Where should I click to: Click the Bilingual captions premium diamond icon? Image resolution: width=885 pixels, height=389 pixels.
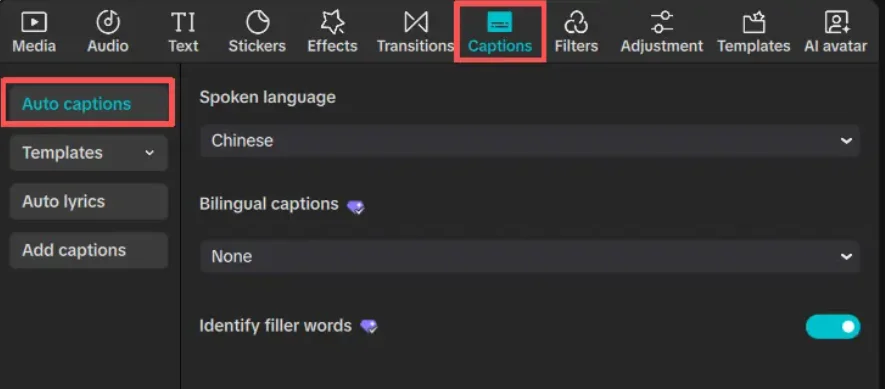click(355, 207)
